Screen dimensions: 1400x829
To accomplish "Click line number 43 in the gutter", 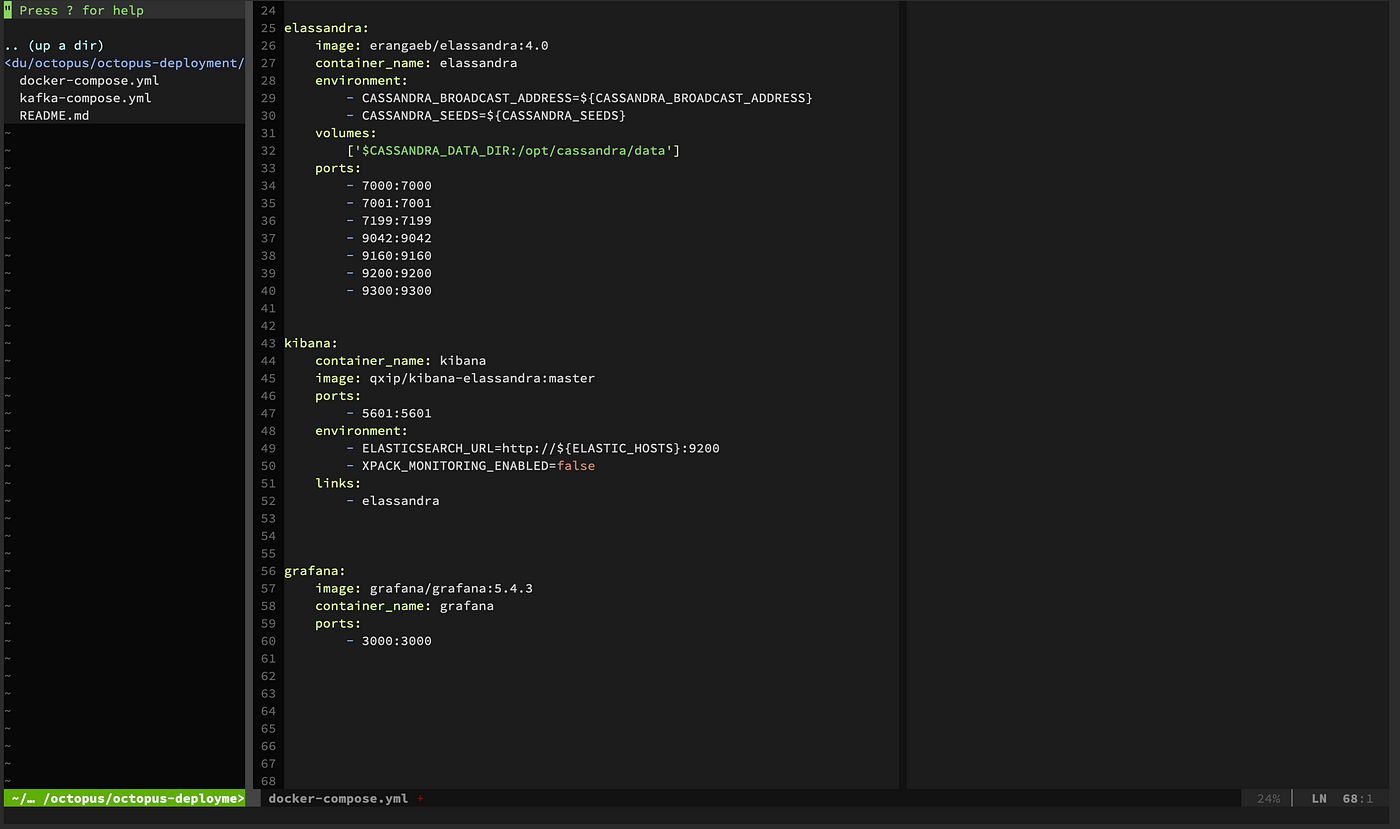I will 268,343.
